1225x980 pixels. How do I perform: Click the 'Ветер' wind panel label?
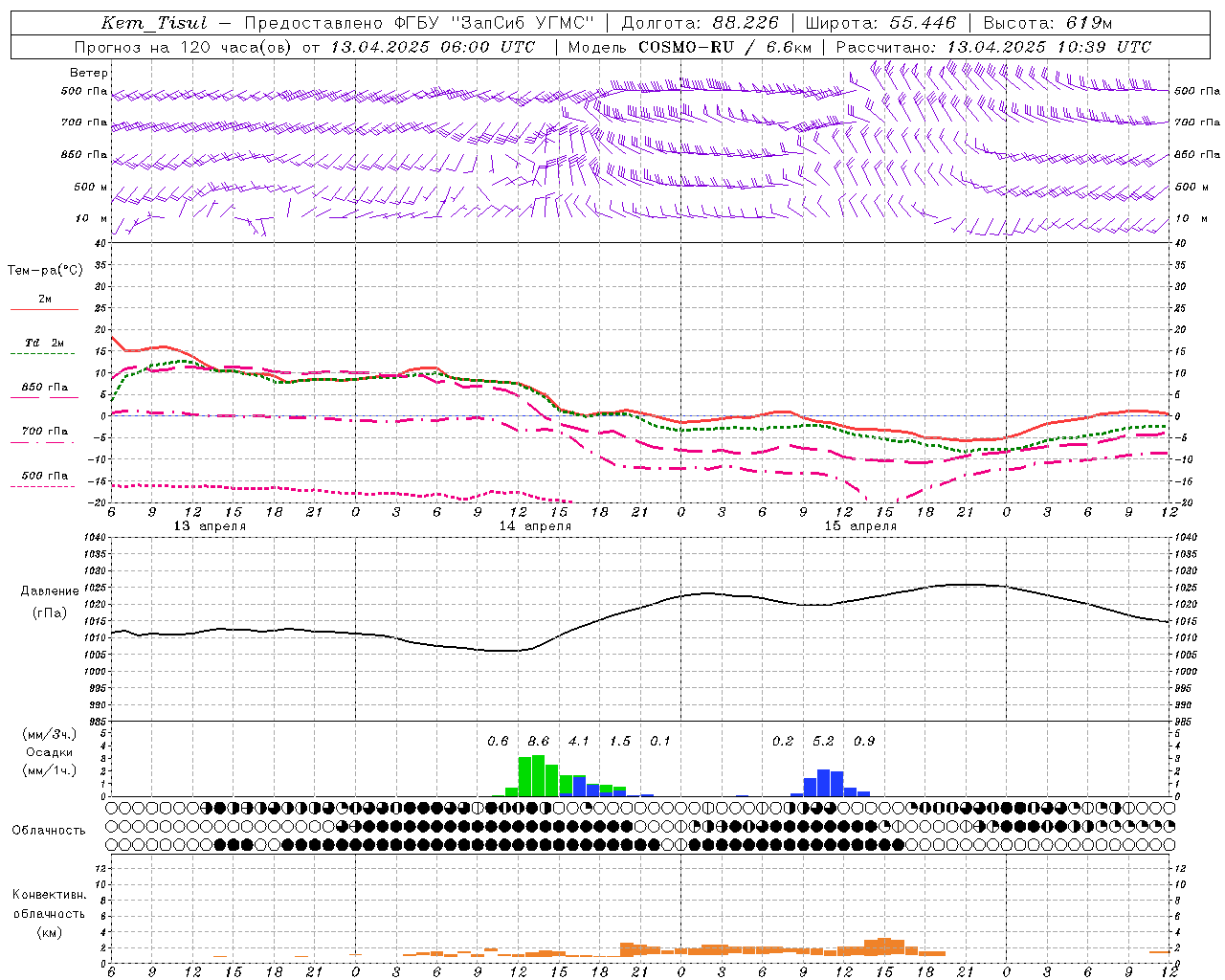[89, 73]
